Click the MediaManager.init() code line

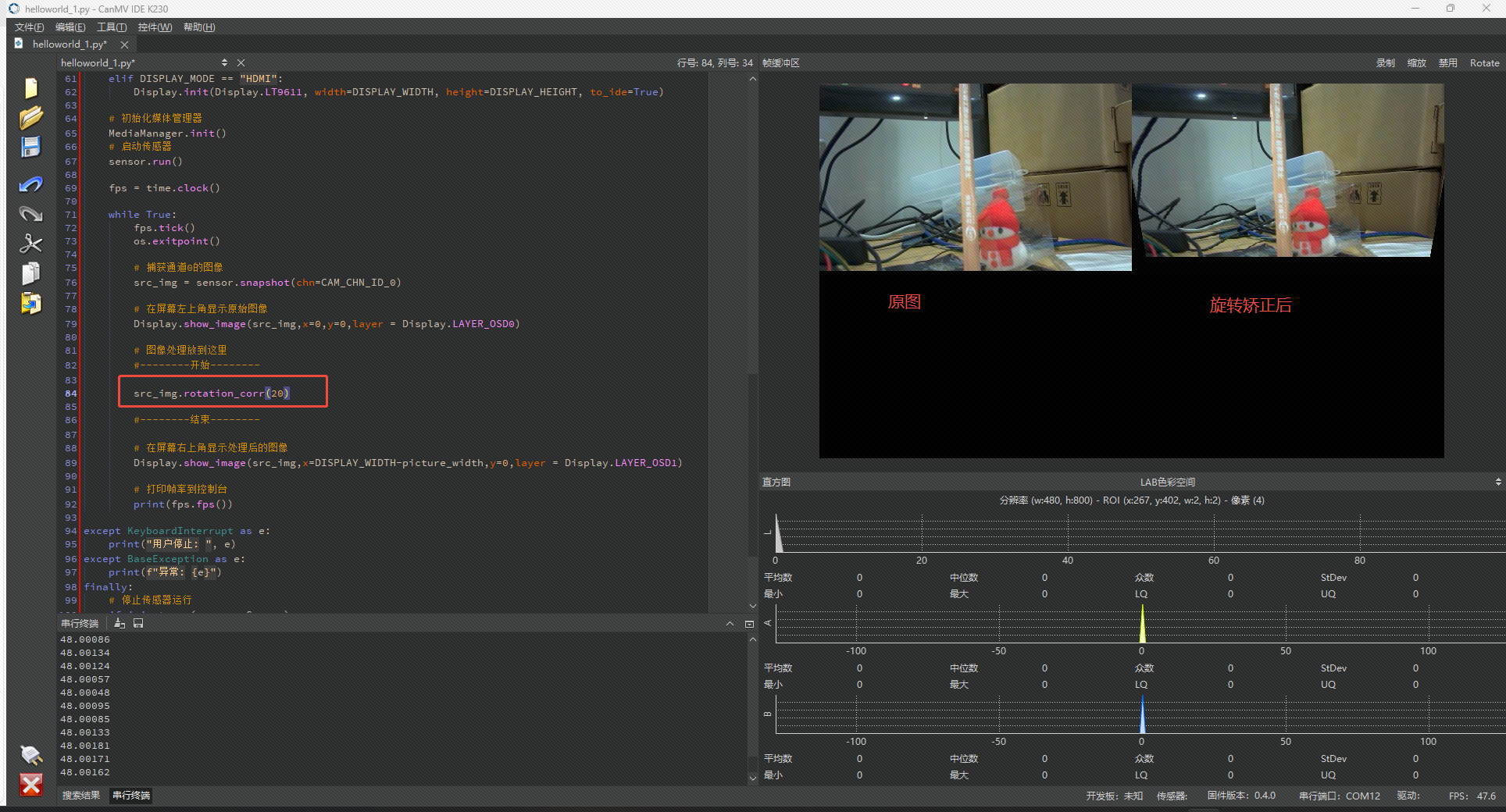point(167,134)
